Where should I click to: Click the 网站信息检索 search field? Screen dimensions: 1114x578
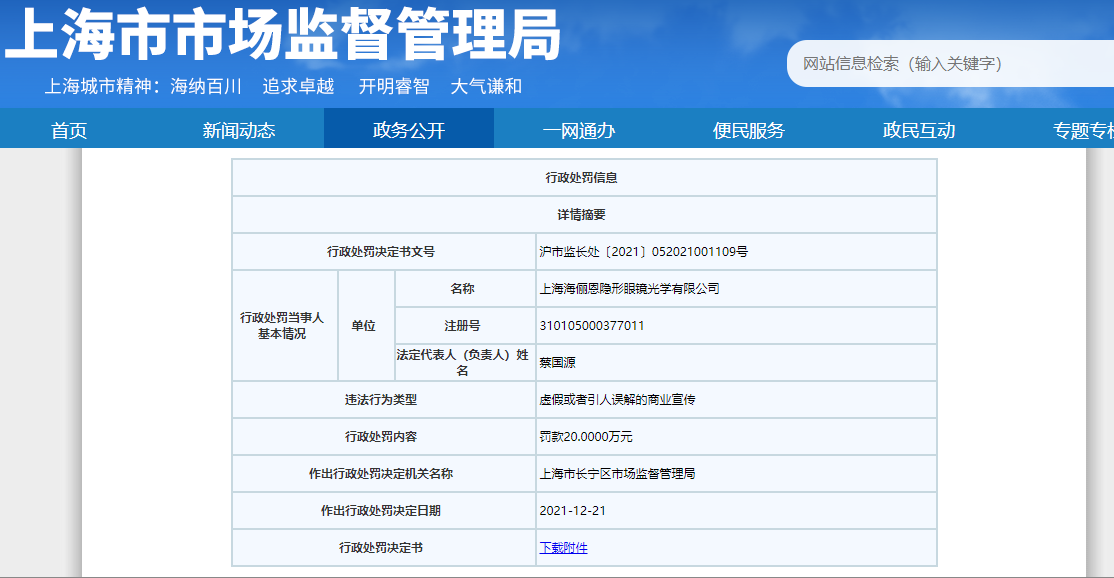[x=951, y=64]
